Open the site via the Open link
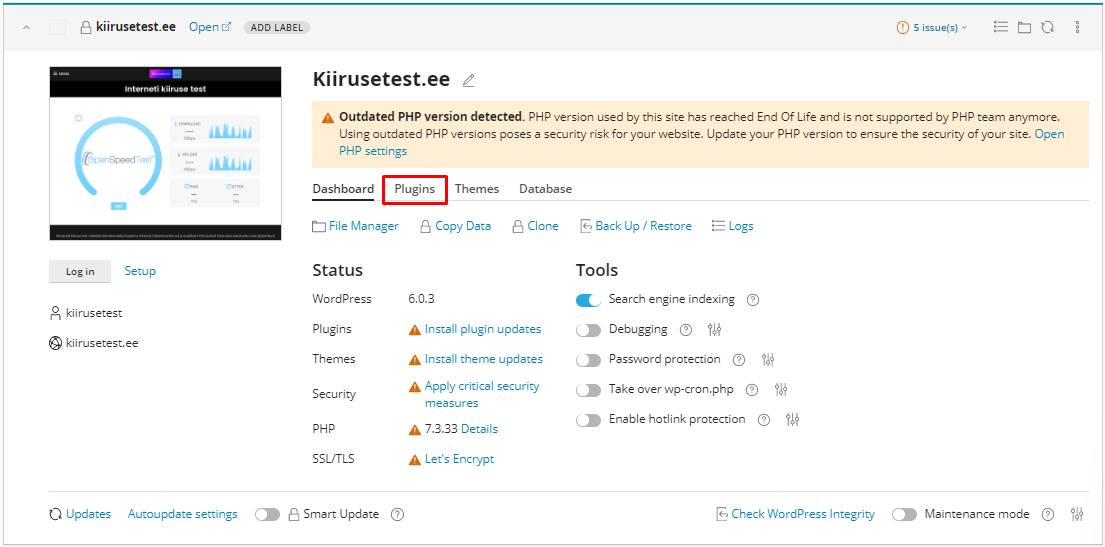The height and width of the screenshot is (547, 1105). [x=210, y=27]
